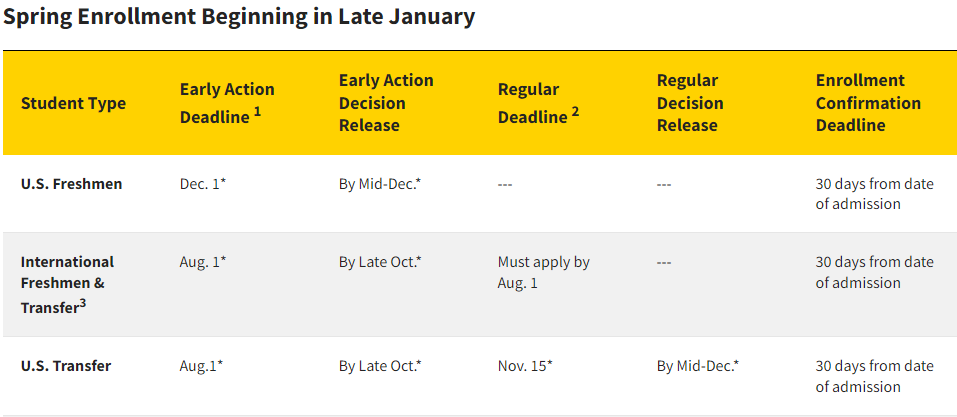Image resolution: width=957 pixels, height=417 pixels.
Task: Select the International Freshmen & Transfer row label
Action: point(68,283)
